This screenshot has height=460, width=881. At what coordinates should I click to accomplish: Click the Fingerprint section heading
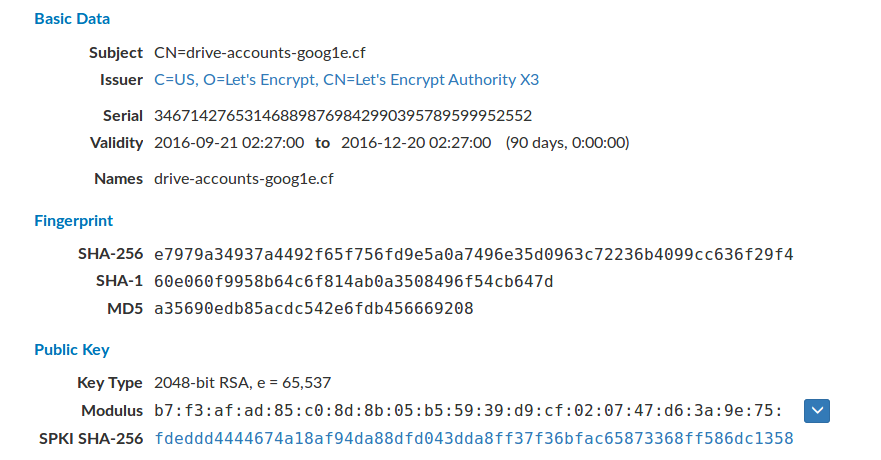[73, 221]
